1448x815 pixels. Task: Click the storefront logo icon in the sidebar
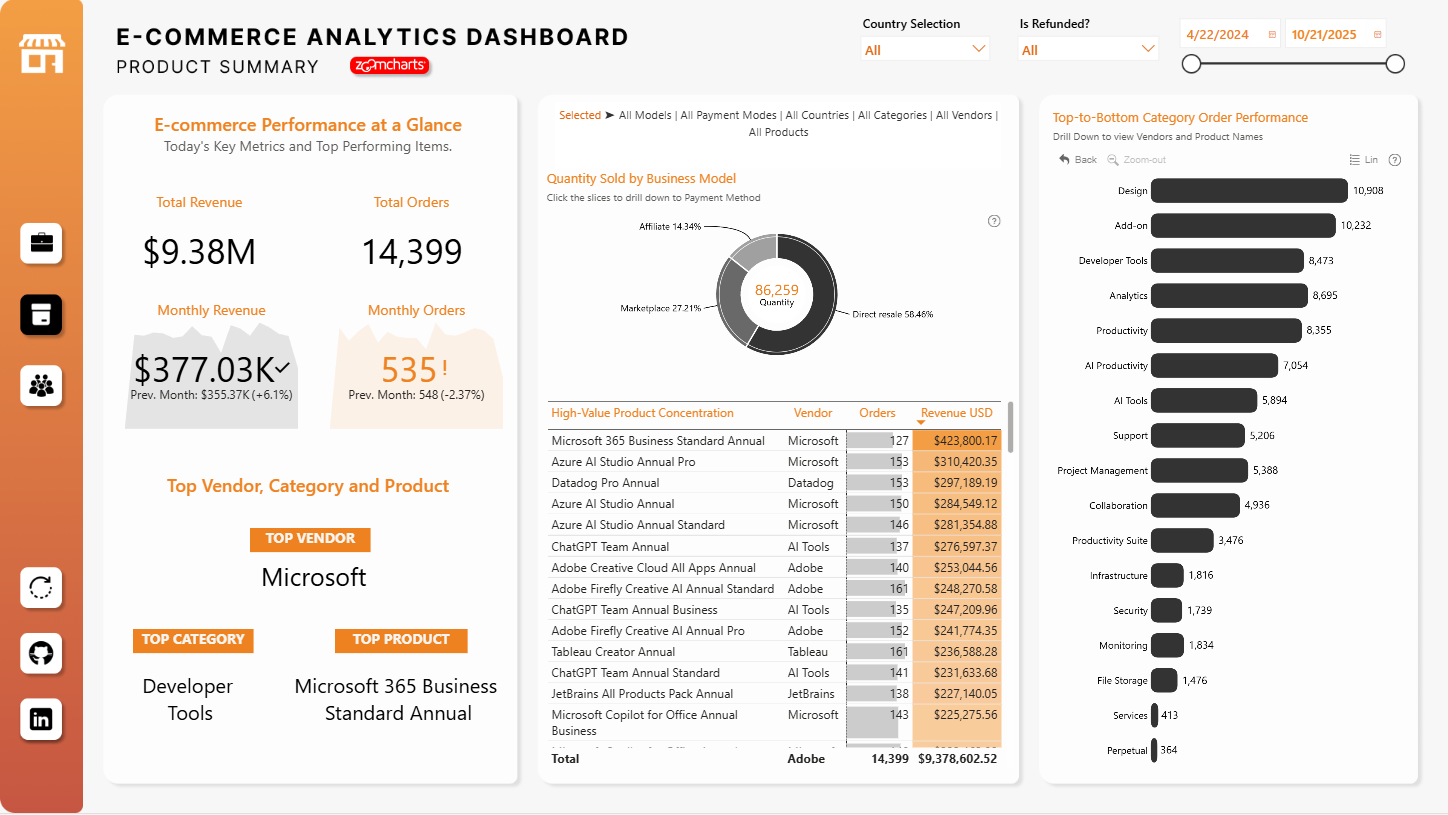(x=41, y=53)
